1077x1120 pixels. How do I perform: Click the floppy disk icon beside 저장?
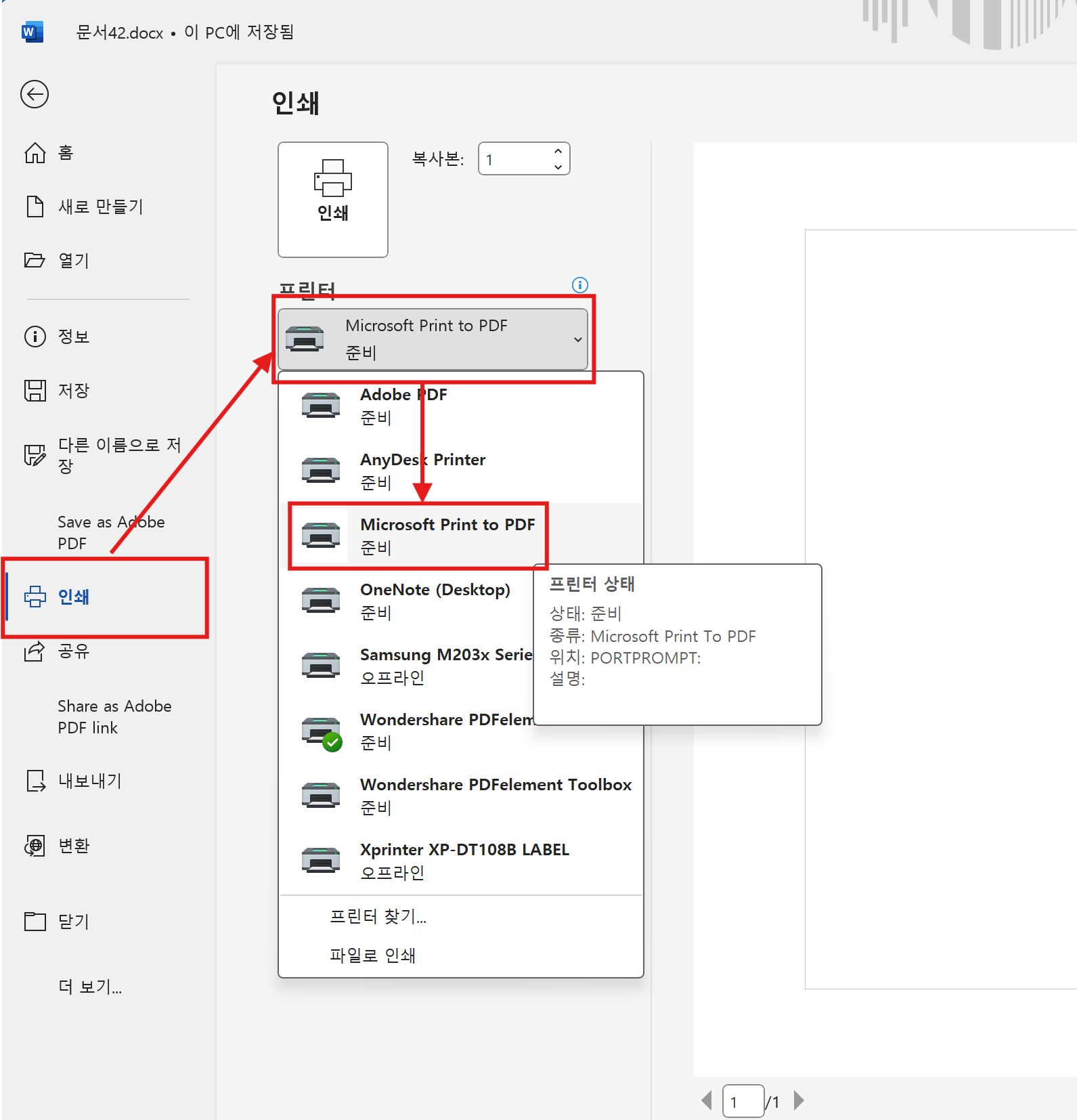35,391
